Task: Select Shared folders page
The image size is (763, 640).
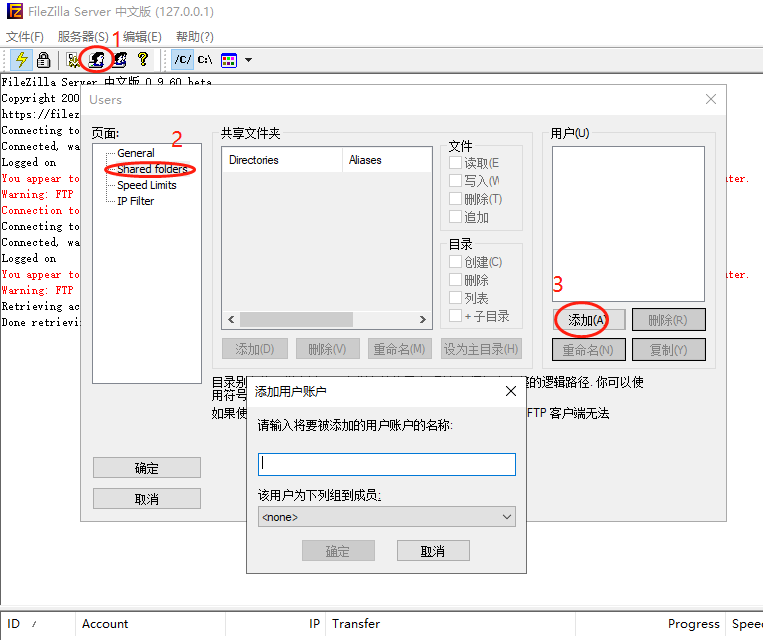Action: 152,169
